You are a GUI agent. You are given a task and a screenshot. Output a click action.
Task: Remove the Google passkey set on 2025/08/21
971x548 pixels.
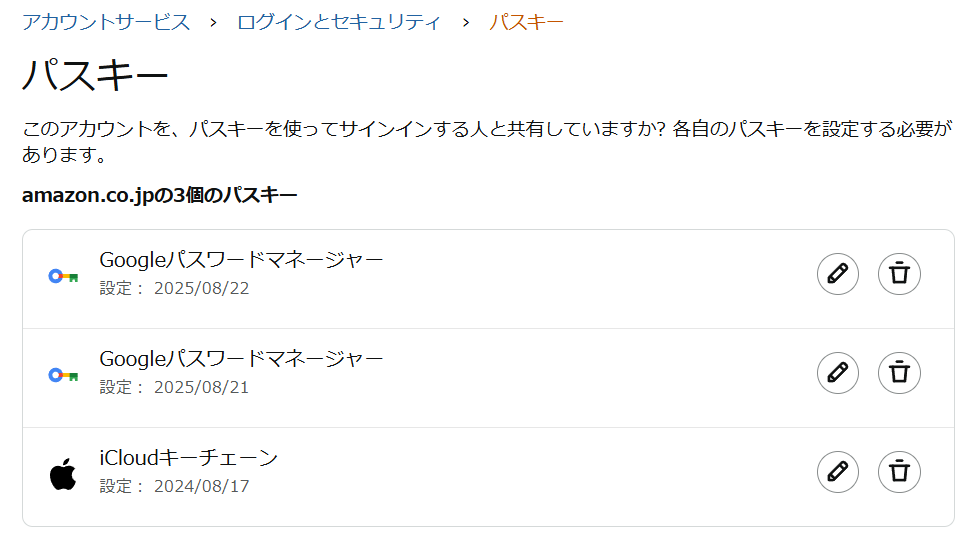point(899,373)
